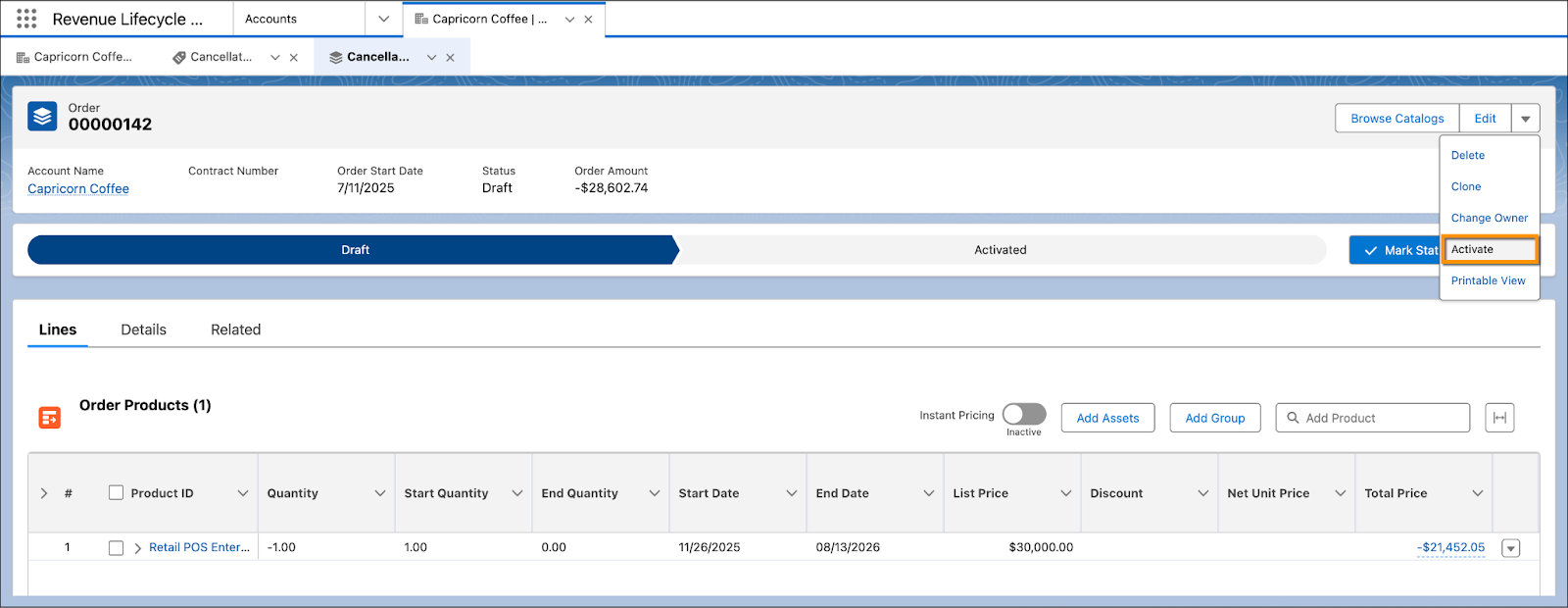Open the Cancellat... subtab dropdown chevron
Image resolution: width=1568 pixels, height=608 pixels.
coord(275,58)
